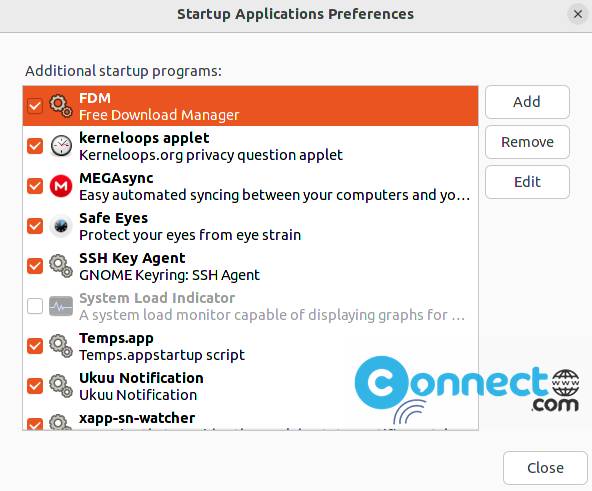Select the xapp-sn-watcher entry
592x491 pixels.
tap(250, 420)
